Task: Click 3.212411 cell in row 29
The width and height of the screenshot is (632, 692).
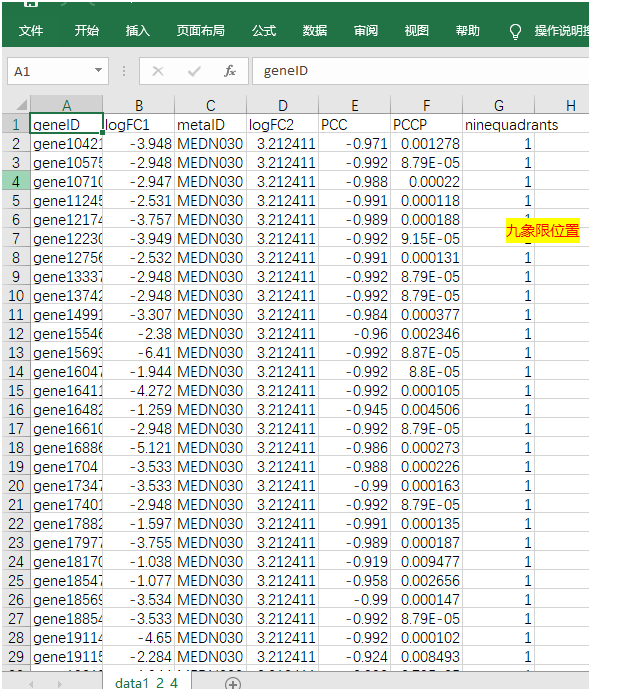Action: tap(282, 656)
